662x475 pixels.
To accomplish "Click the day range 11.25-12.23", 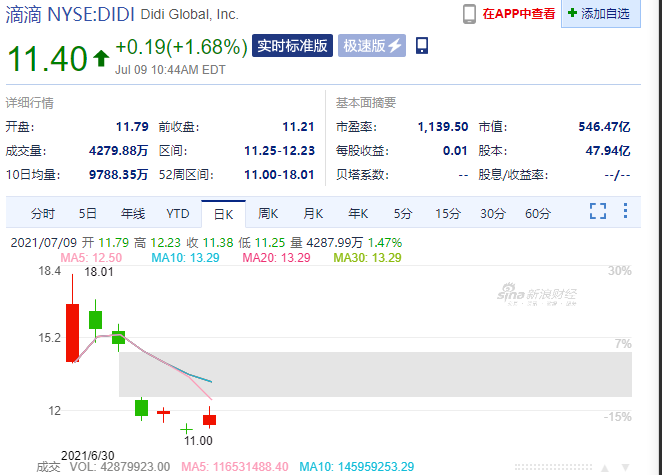I will click(279, 151).
